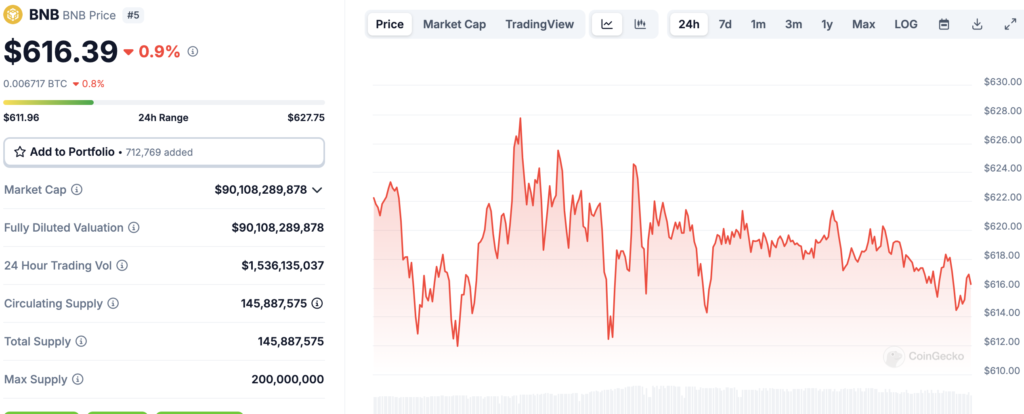1024x414 pixels.
Task: Click info icon beside 0.9% price change
Action: click(193, 51)
